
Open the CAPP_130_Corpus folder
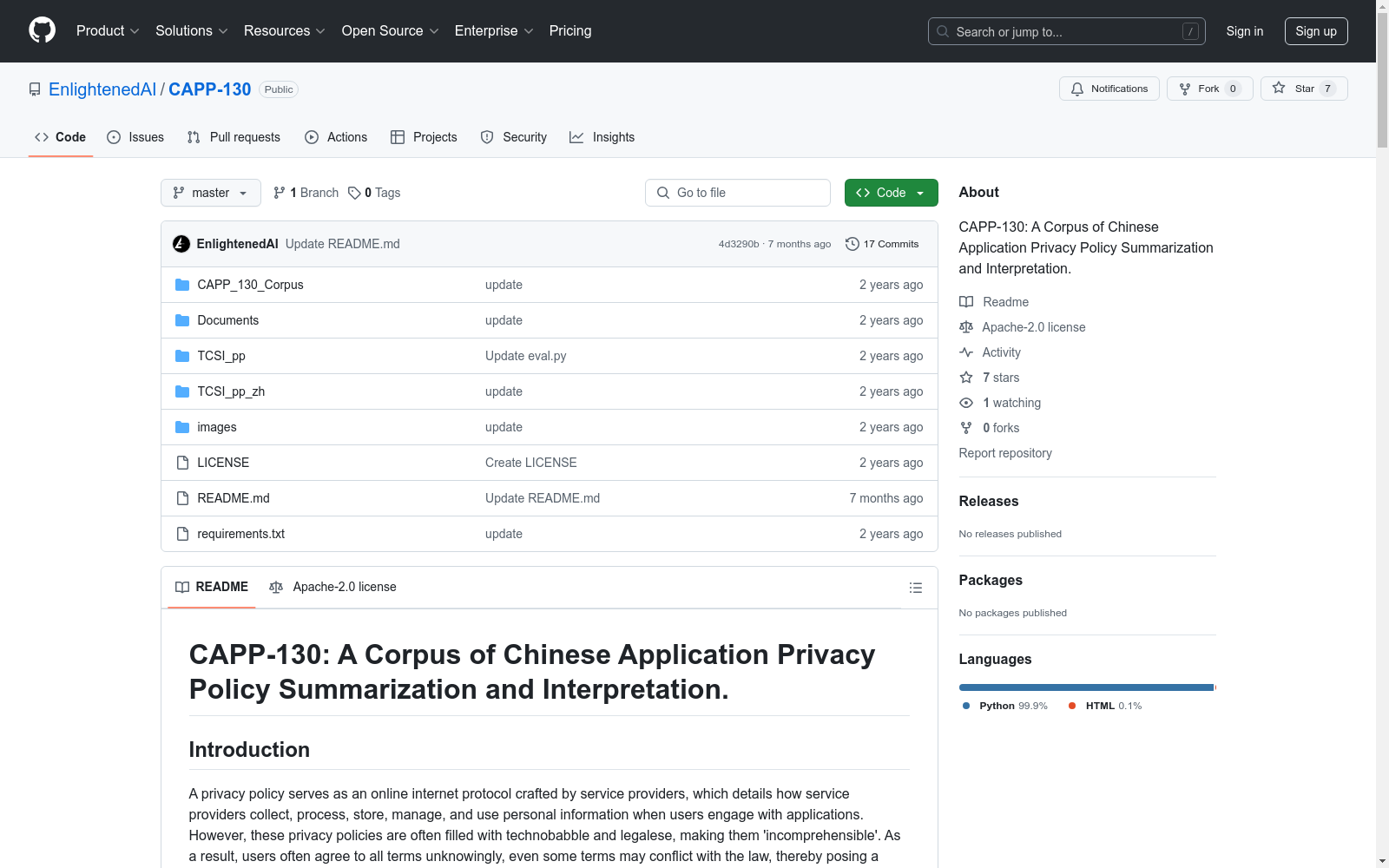tap(250, 285)
